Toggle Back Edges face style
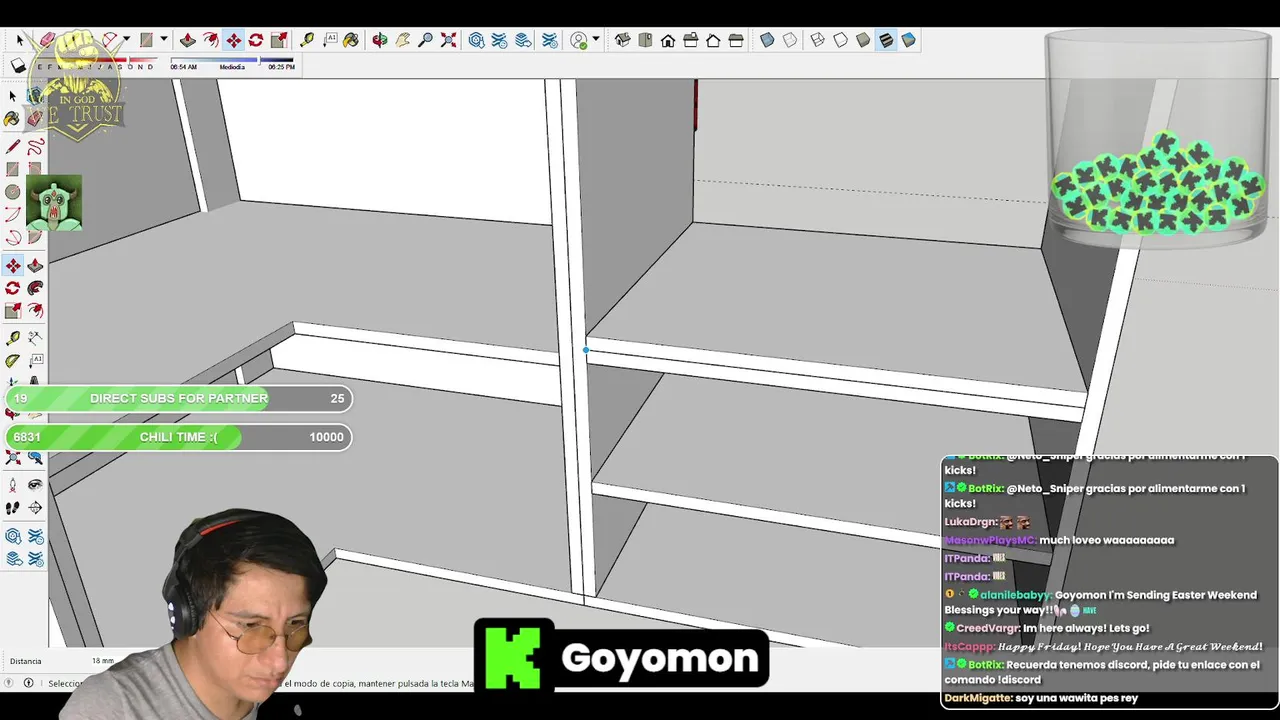1280x720 pixels. click(790, 40)
